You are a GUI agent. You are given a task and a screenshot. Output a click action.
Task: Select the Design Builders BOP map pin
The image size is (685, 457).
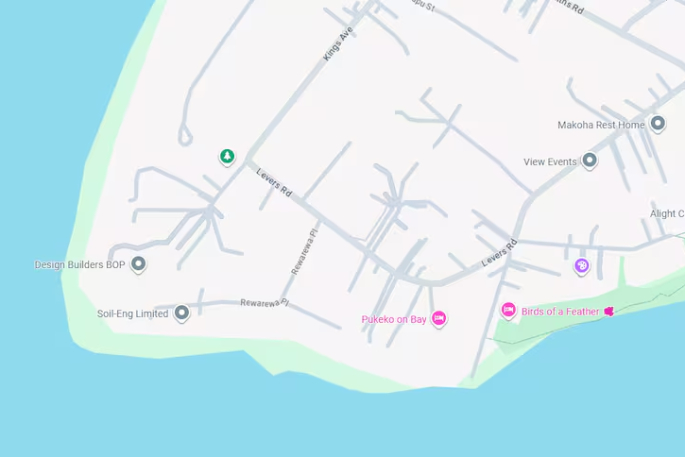point(138,265)
